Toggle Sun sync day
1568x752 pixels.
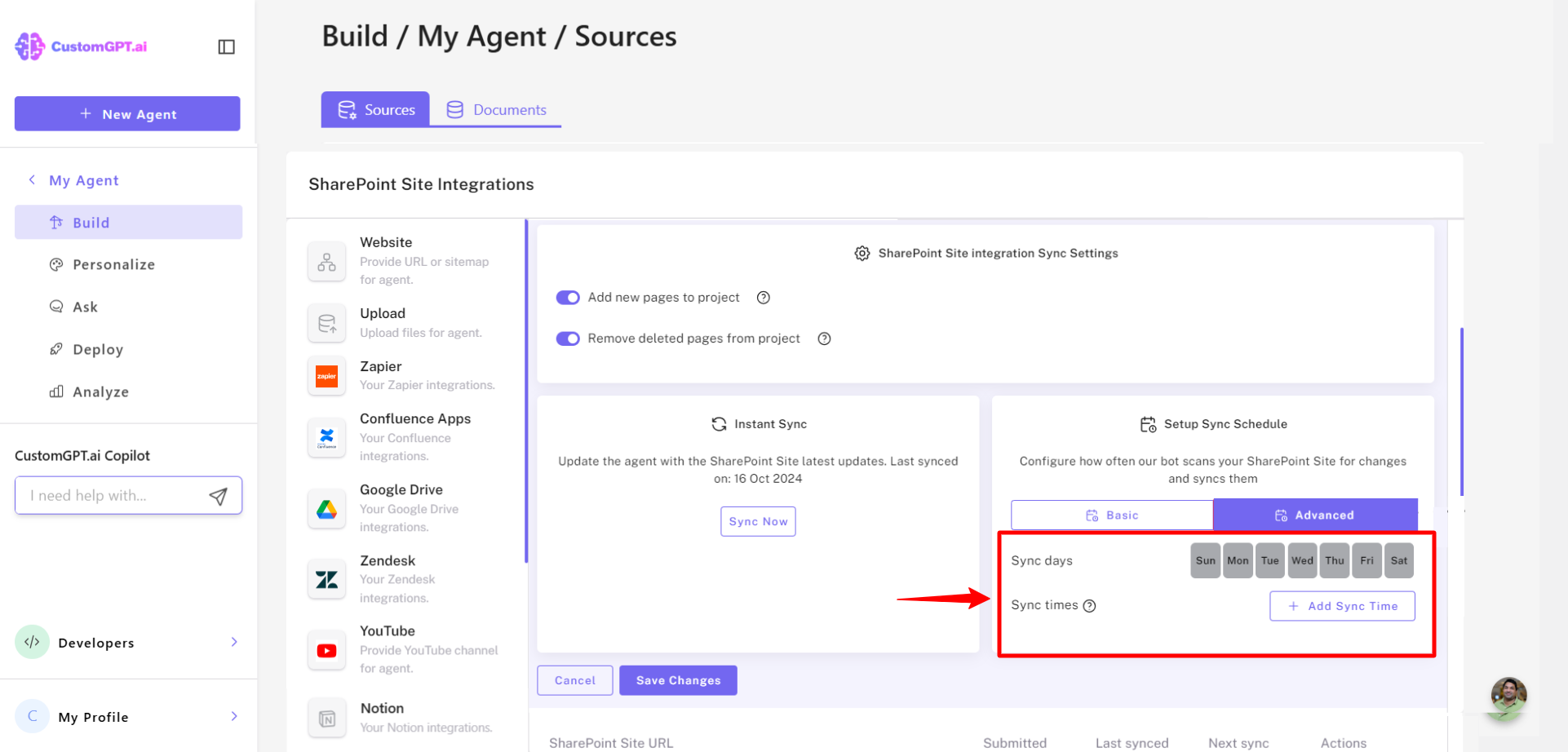(1205, 560)
